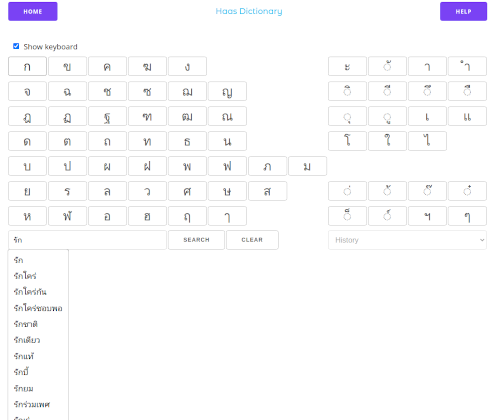Uncheck the Show keyboard checkbox
Screen dimensions: 500x420
point(16,46)
